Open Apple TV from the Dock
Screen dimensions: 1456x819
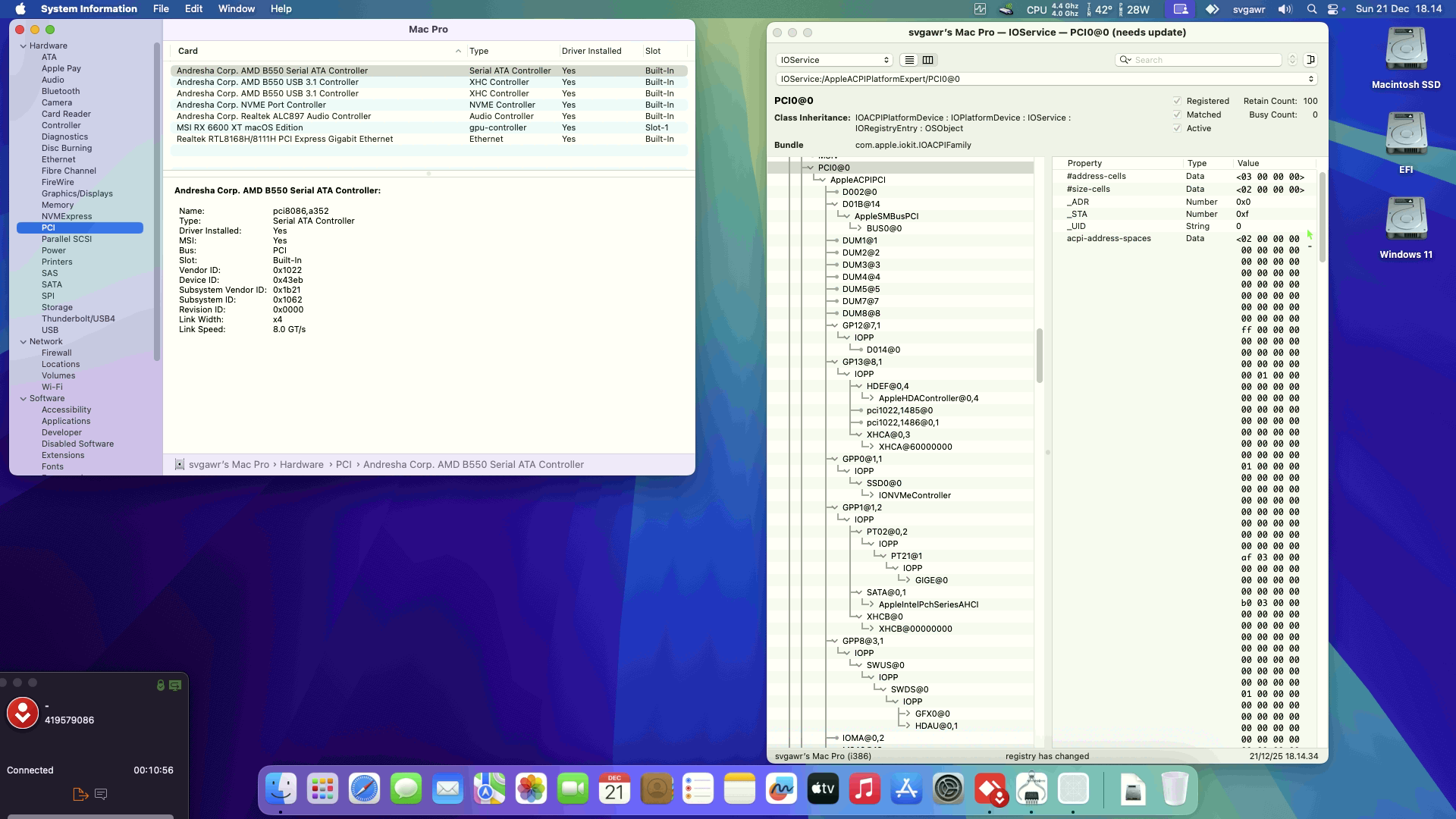pyautogui.click(x=823, y=789)
